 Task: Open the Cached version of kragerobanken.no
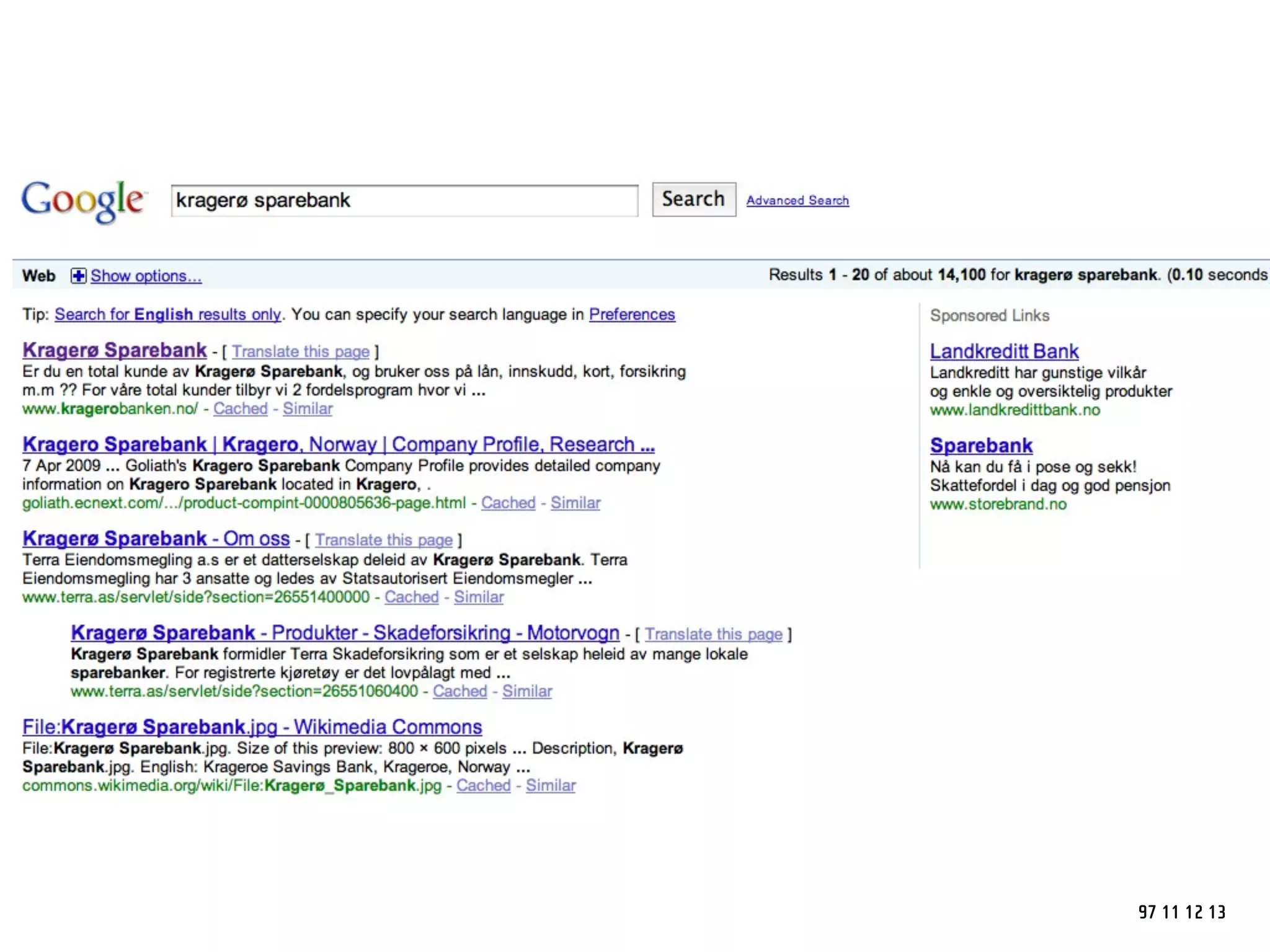[241, 409]
